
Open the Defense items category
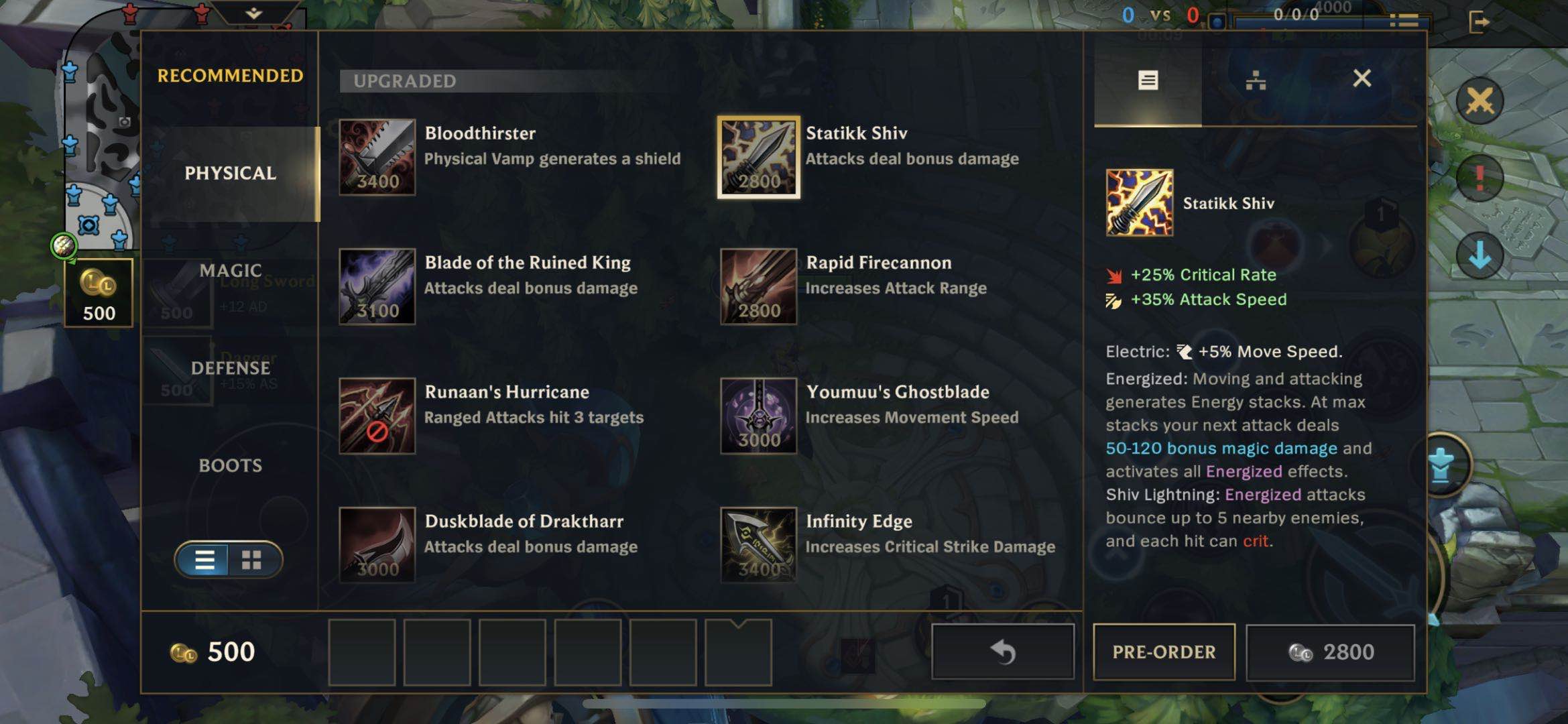[230, 368]
